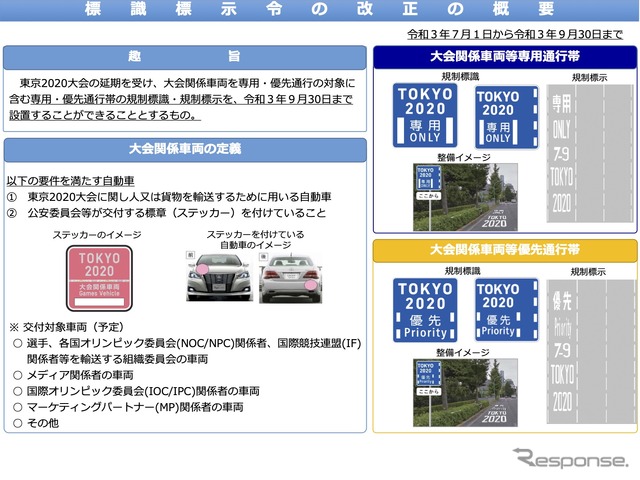Image resolution: width=640 pixels, height=480 pixels.
Task: Click underlined 以下の要件を満たす自動車
Action: [70, 181]
